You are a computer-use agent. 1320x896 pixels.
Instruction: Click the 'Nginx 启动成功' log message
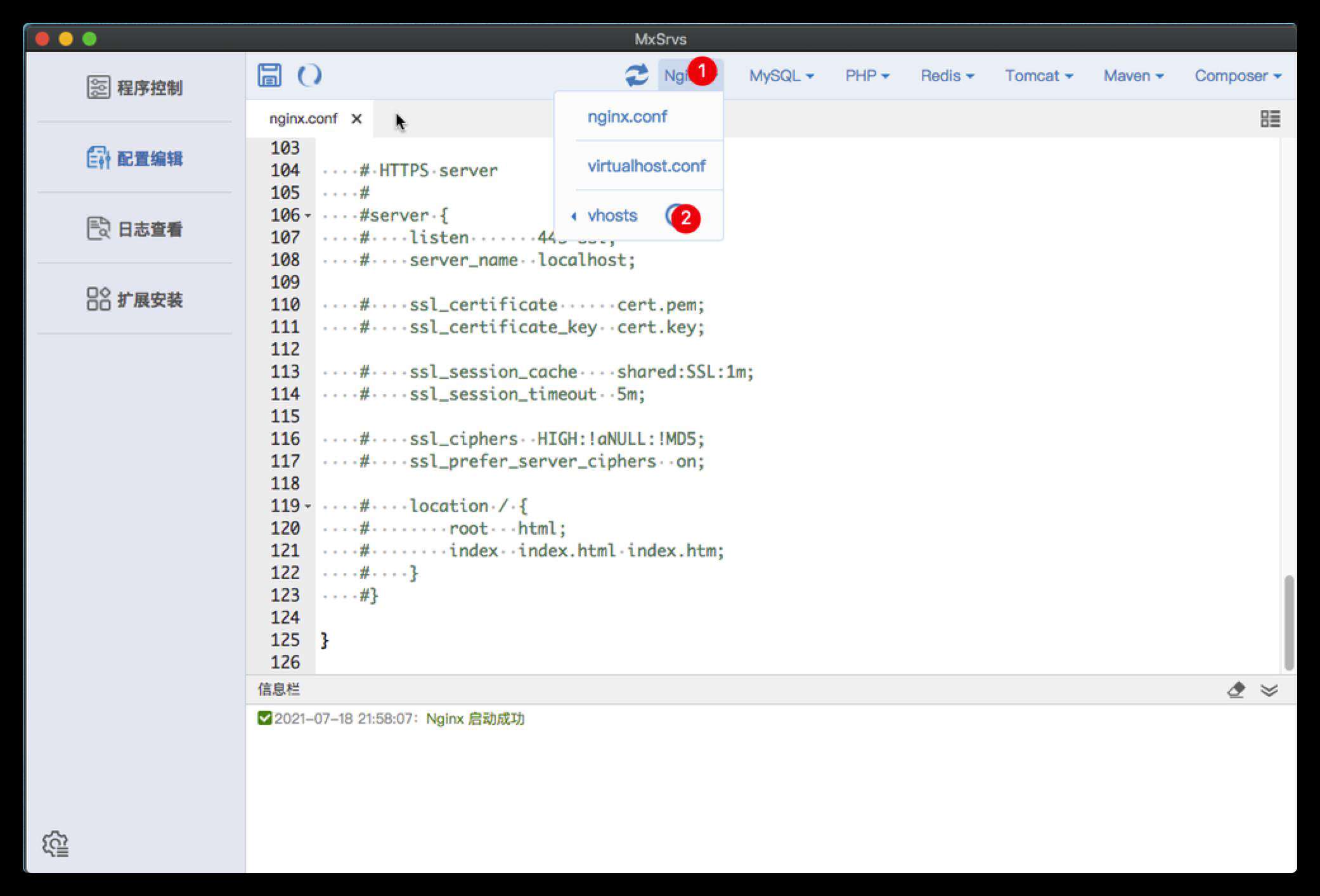475,719
